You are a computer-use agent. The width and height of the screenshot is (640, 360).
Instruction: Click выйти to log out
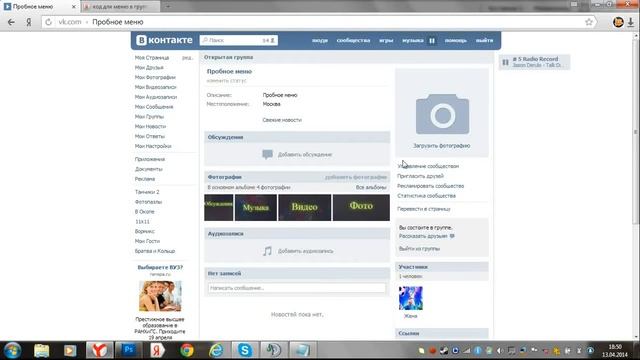click(484, 40)
